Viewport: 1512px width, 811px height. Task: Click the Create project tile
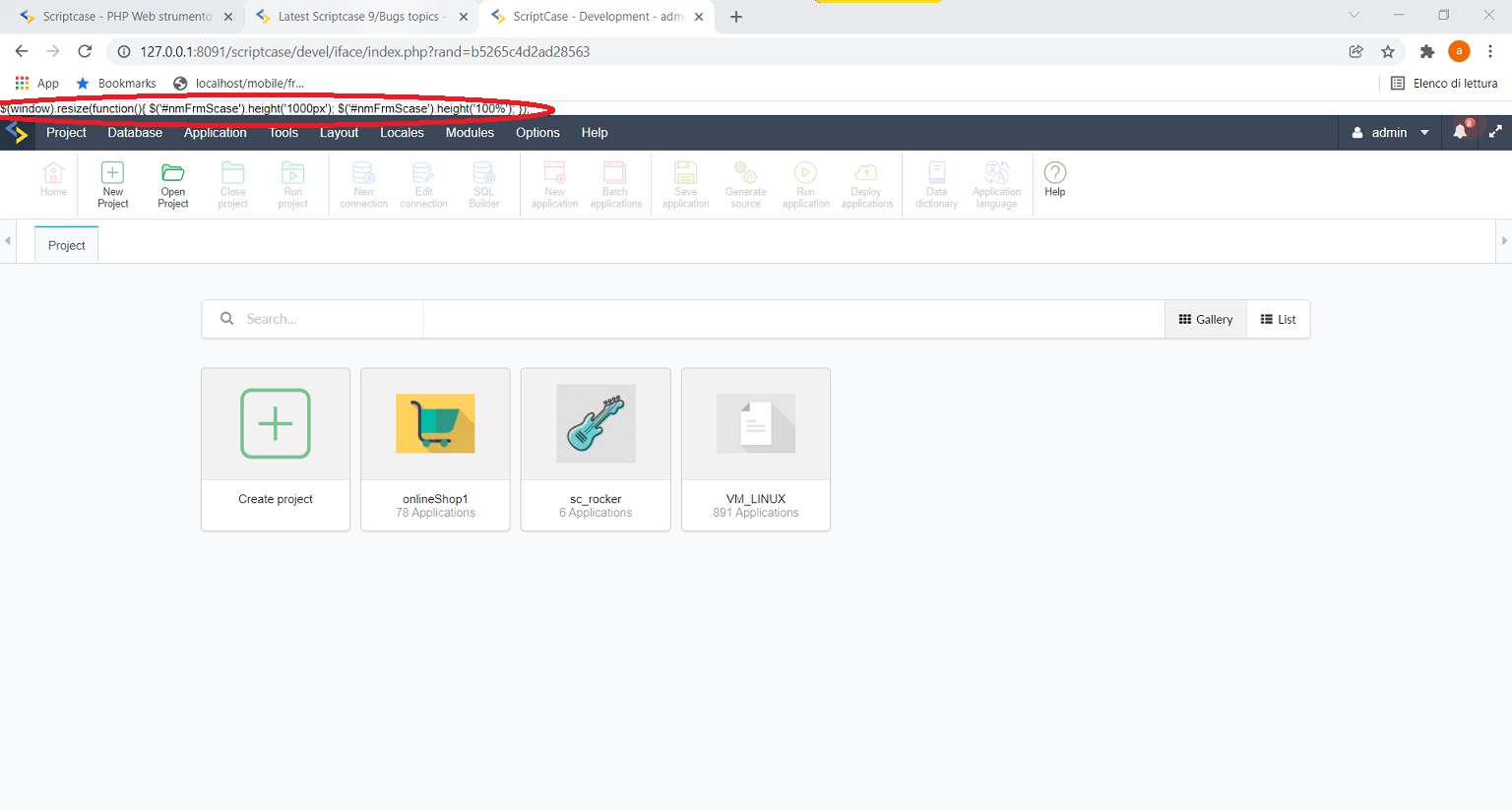(x=276, y=449)
